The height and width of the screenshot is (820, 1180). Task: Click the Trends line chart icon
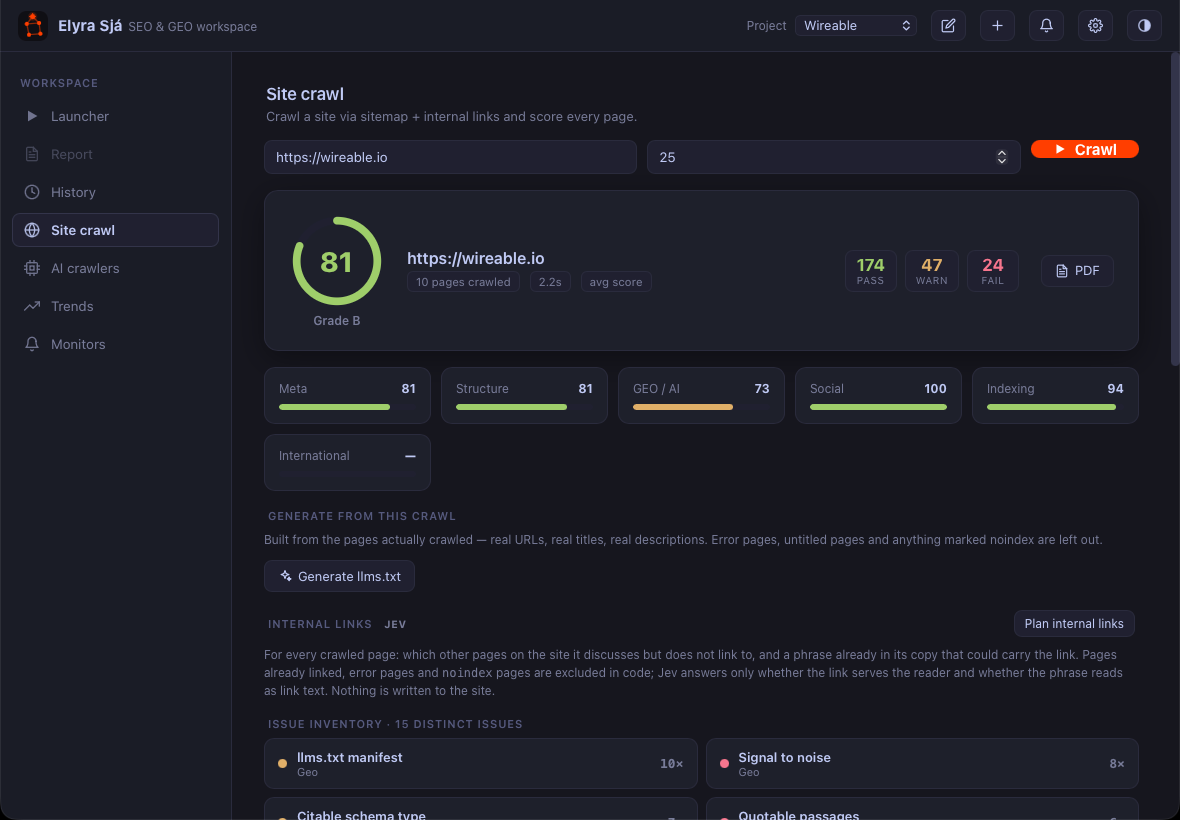pos(32,306)
